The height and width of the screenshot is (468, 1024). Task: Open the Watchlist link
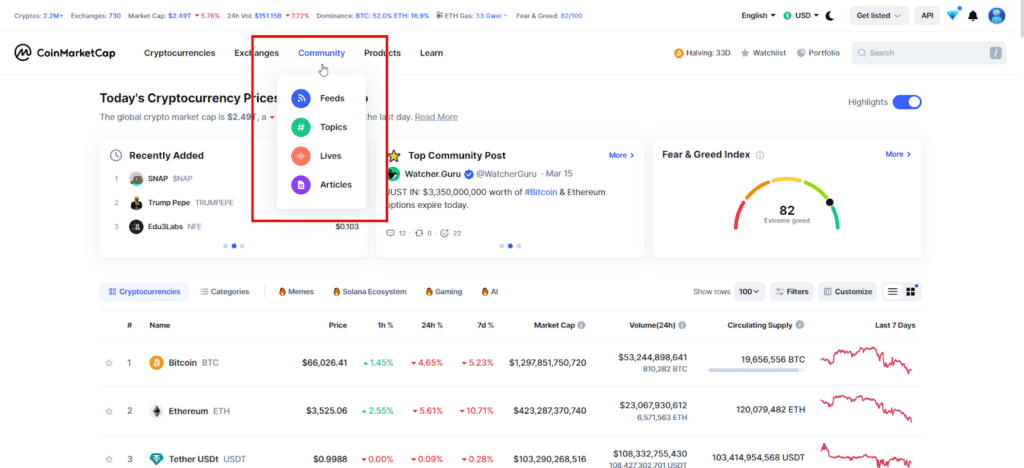pos(763,53)
